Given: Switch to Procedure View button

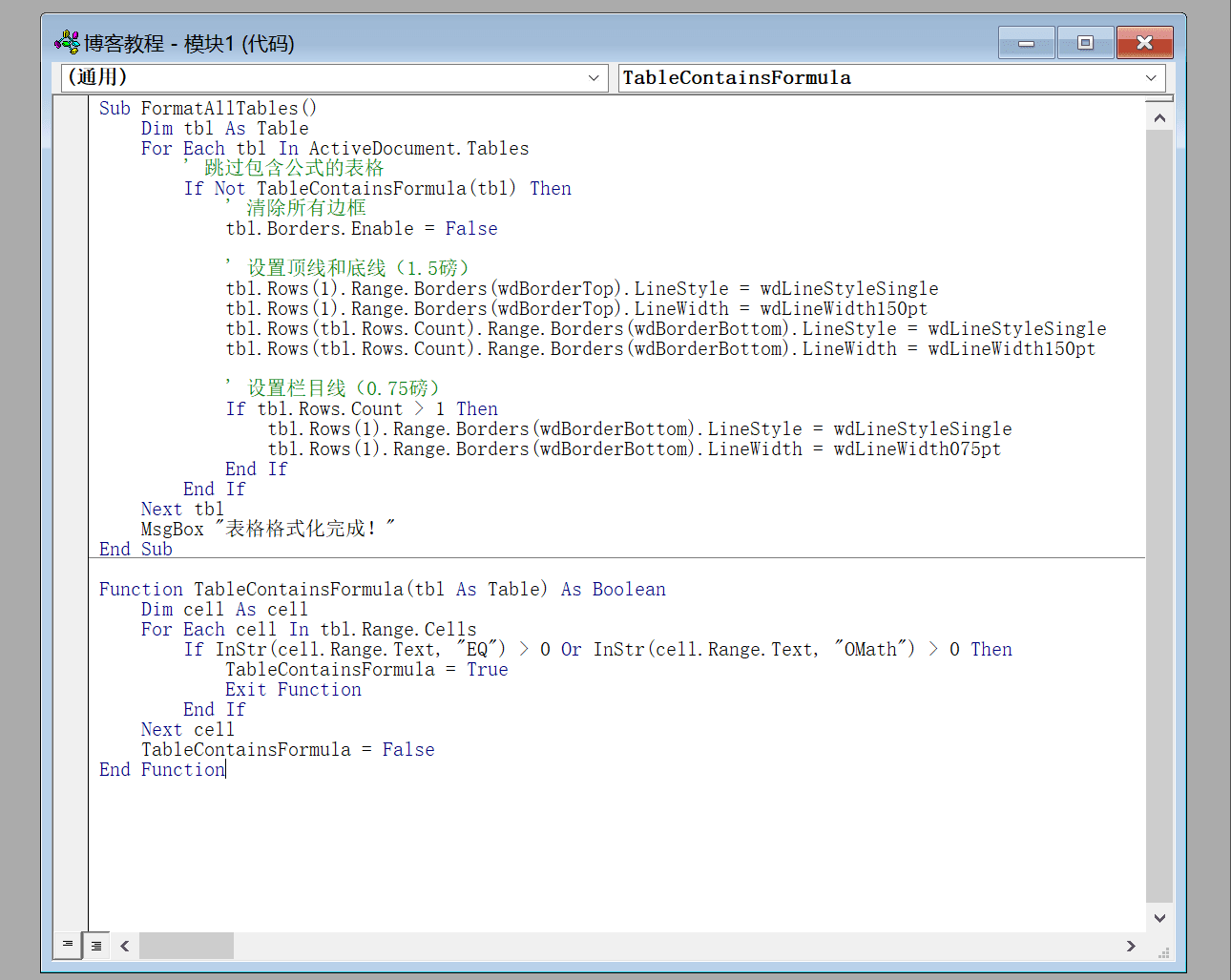Looking at the screenshot, I should point(67,945).
